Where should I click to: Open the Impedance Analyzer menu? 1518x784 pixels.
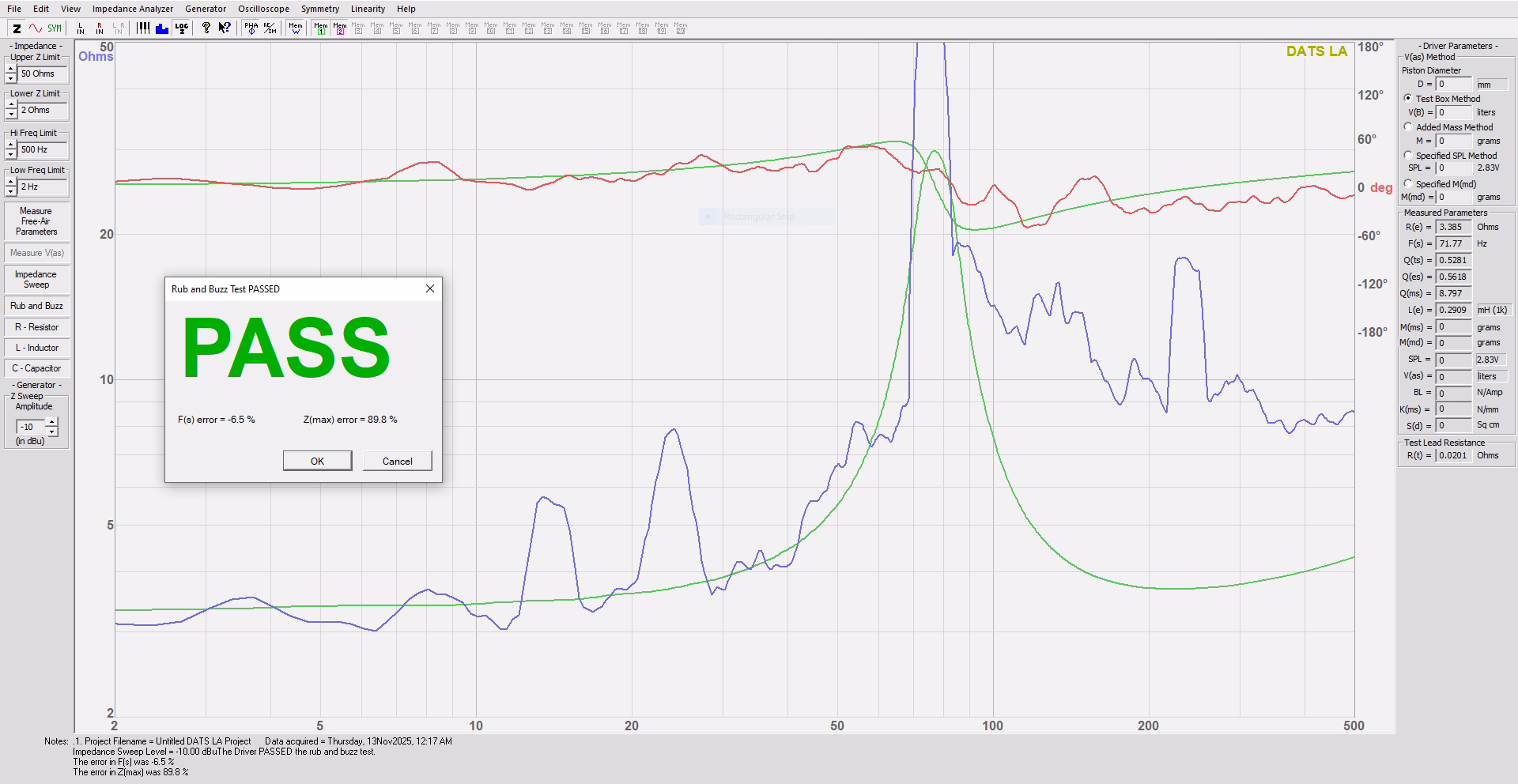pyautogui.click(x=133, y=9)
